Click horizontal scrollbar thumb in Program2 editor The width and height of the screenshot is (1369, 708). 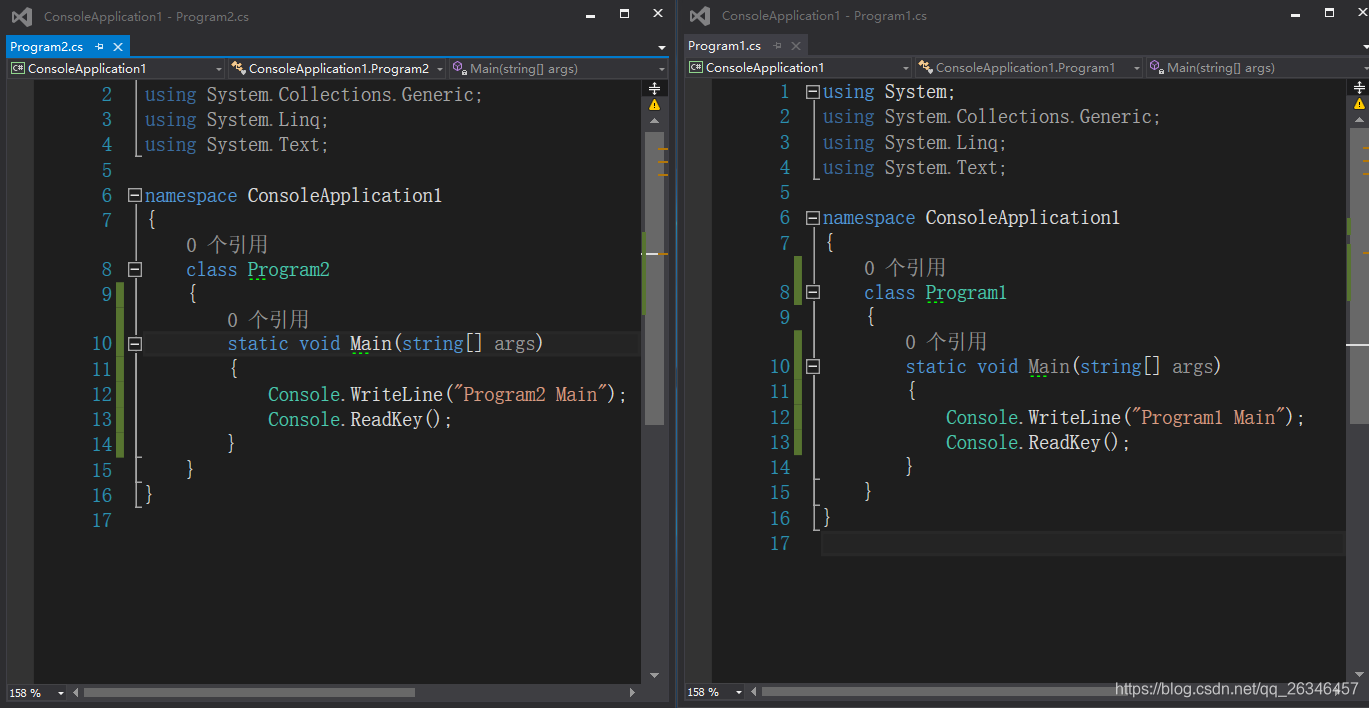248,692
